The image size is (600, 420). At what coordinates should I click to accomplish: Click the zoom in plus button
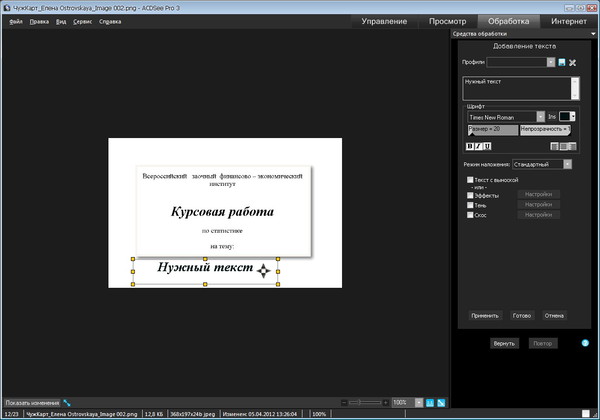385,402
